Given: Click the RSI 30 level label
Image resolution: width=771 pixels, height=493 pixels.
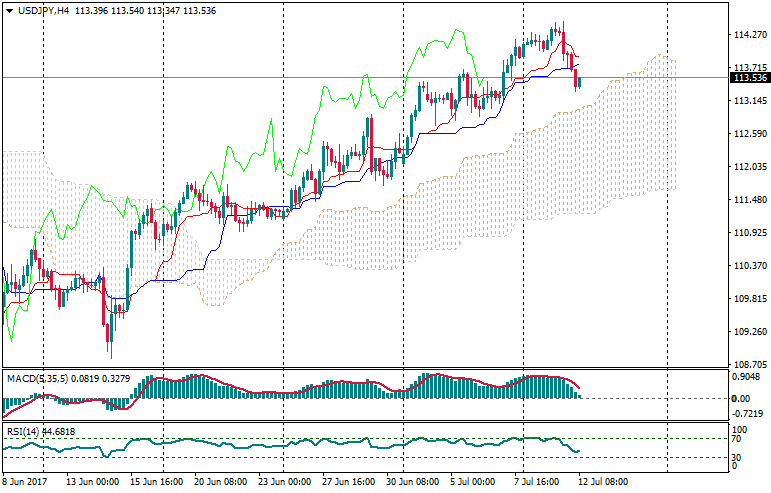Looking at the screenshot, I should point(737,457).
